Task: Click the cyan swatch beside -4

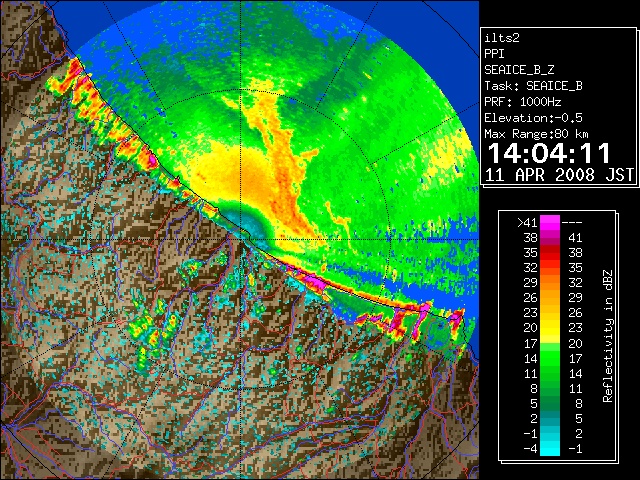Action: tap(550, 448)
